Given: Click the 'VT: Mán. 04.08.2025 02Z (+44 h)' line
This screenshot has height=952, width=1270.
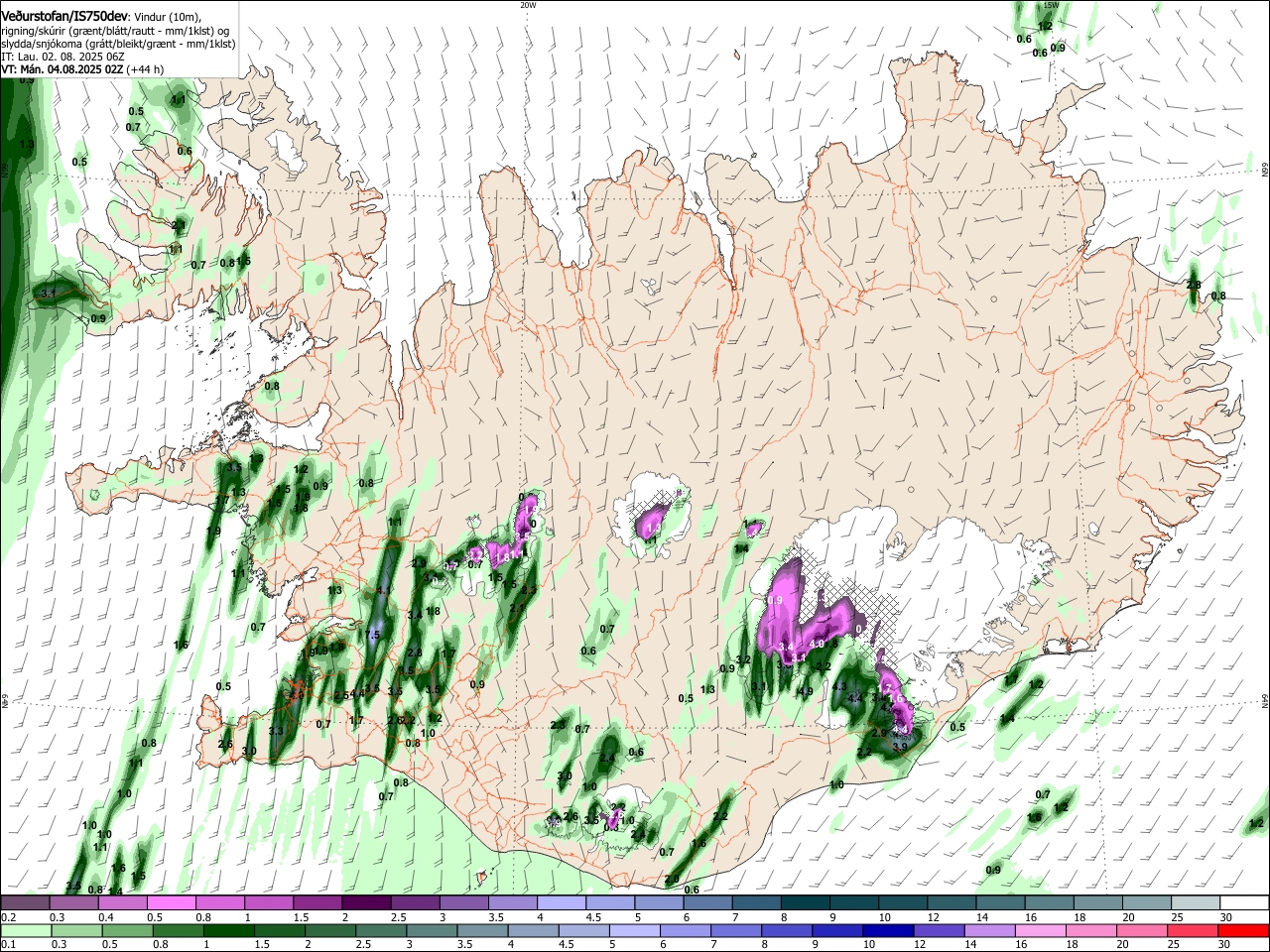Looking at the screenshot, I should [82, 69].
